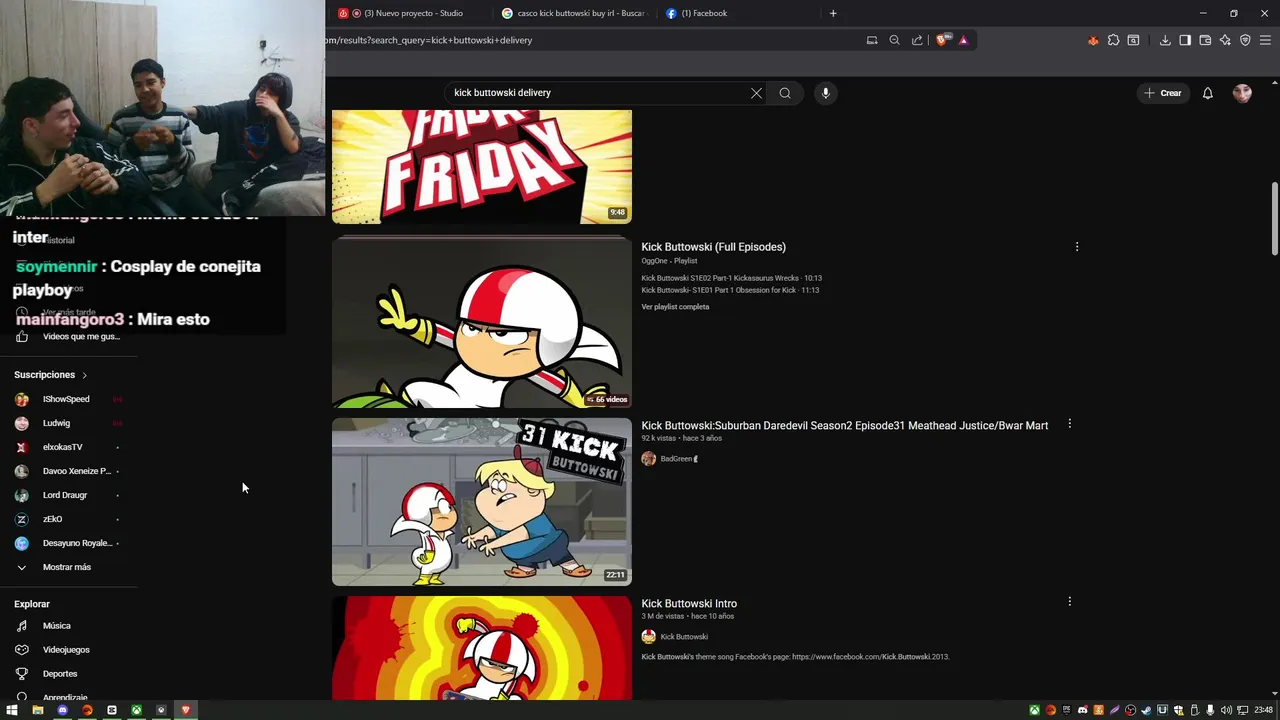Screen dimensions: 1280x720
Task: Click the taskbar clock showing 23:48
Action: point(1264,710)
